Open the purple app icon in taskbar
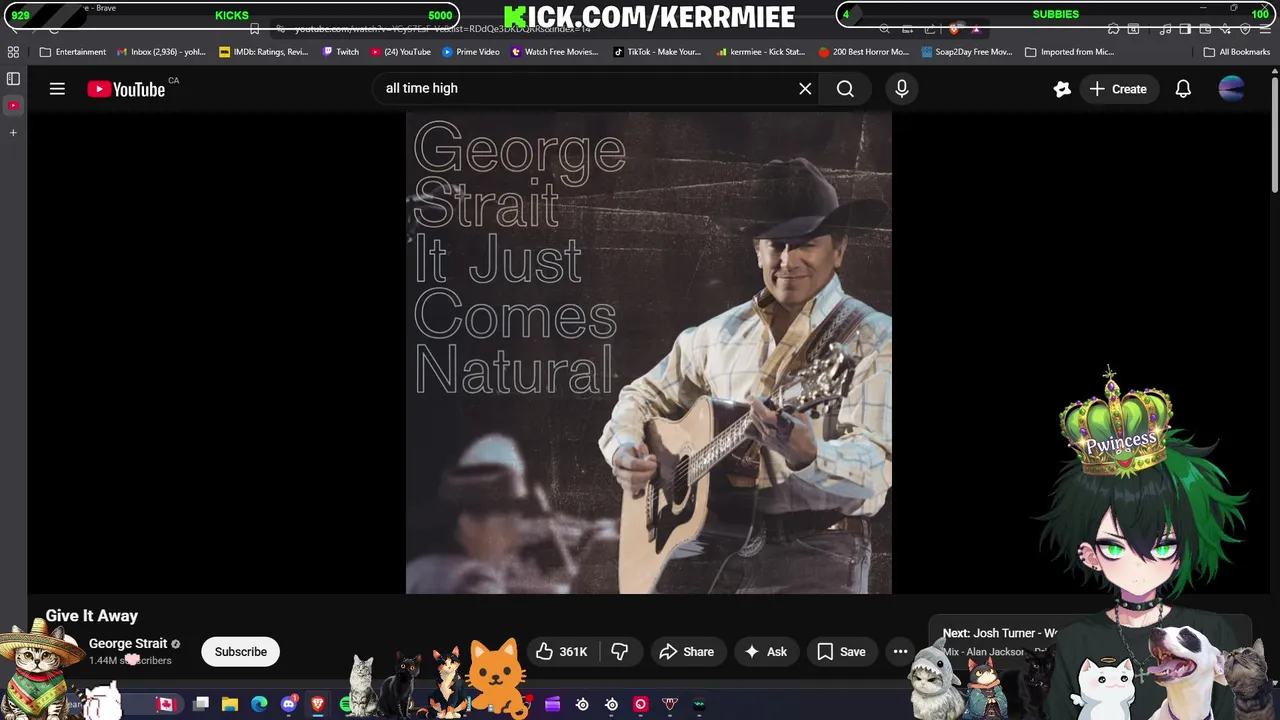 point(552,704)
